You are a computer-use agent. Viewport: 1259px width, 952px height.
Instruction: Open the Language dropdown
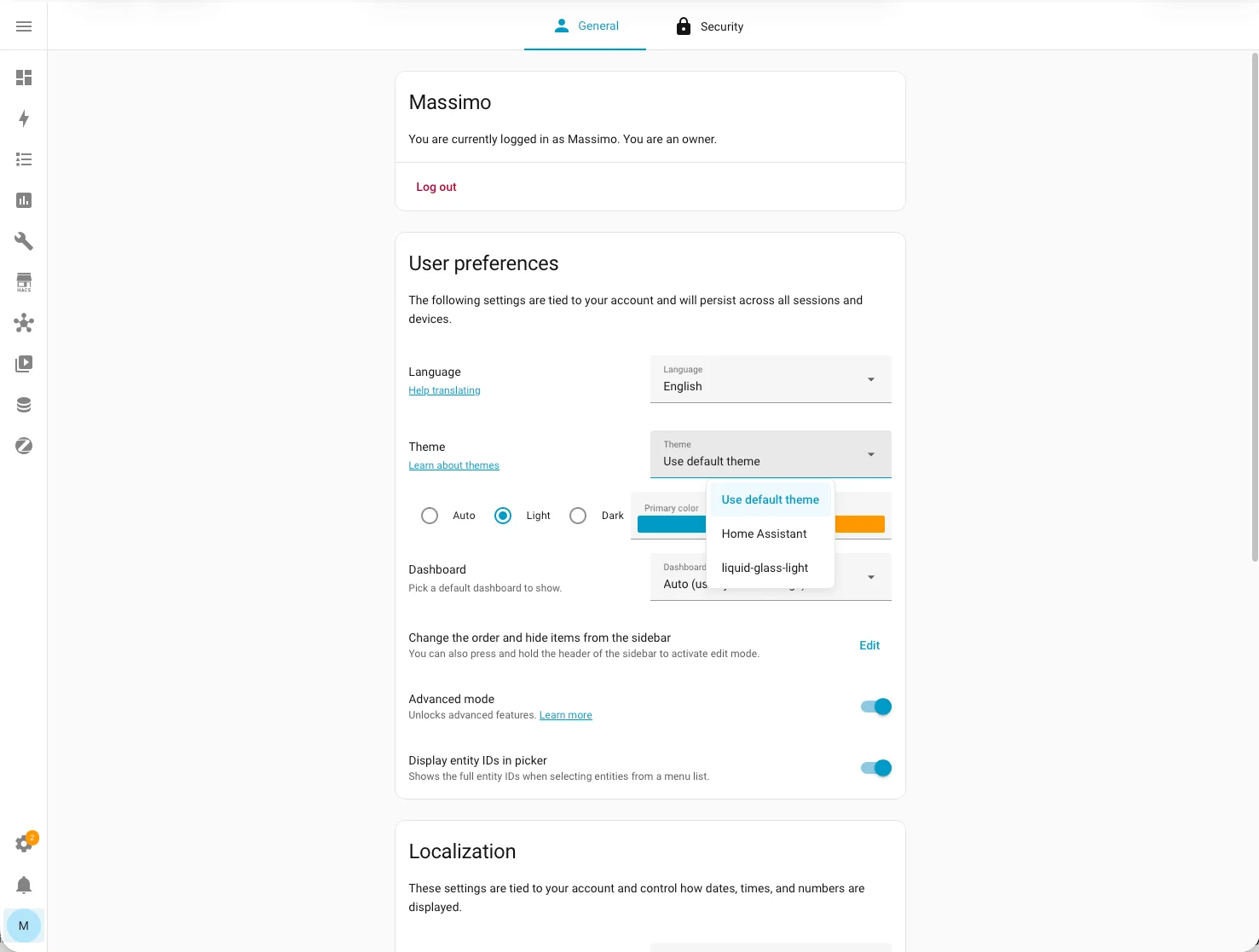click(768, 379)
